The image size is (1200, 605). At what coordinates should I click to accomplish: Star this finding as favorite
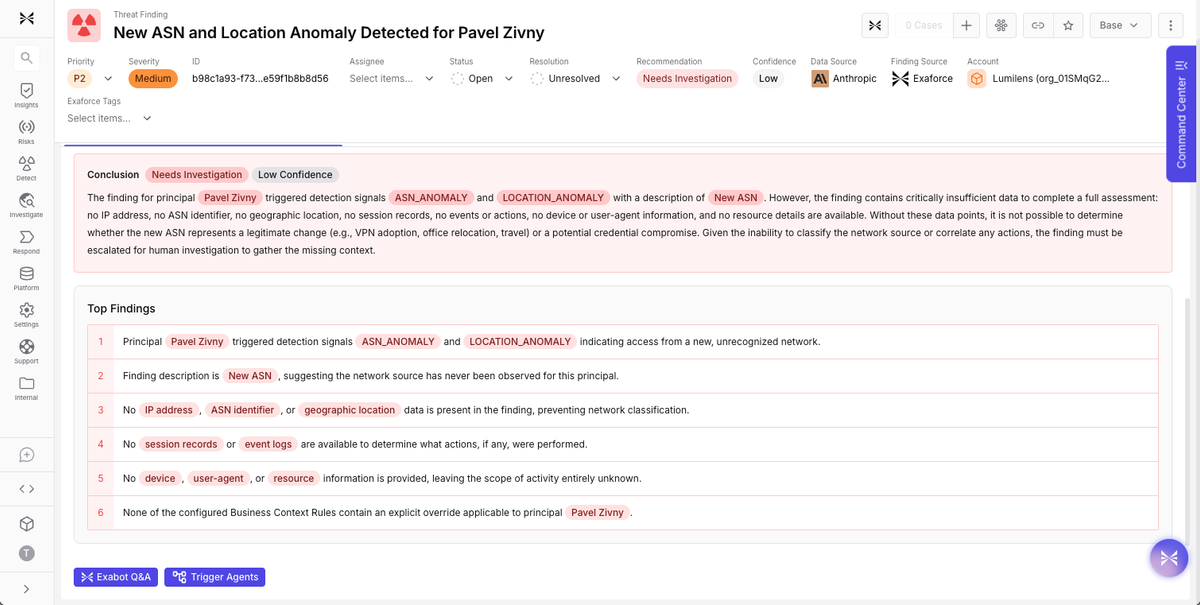pyautogui.click(x=1068, y=25)
